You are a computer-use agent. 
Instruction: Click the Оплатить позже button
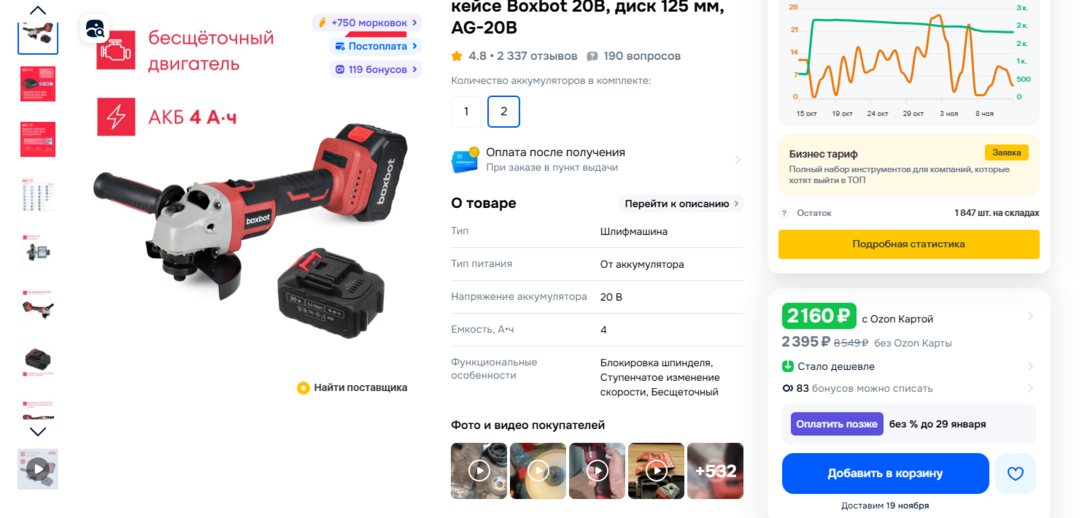point(837,424)
